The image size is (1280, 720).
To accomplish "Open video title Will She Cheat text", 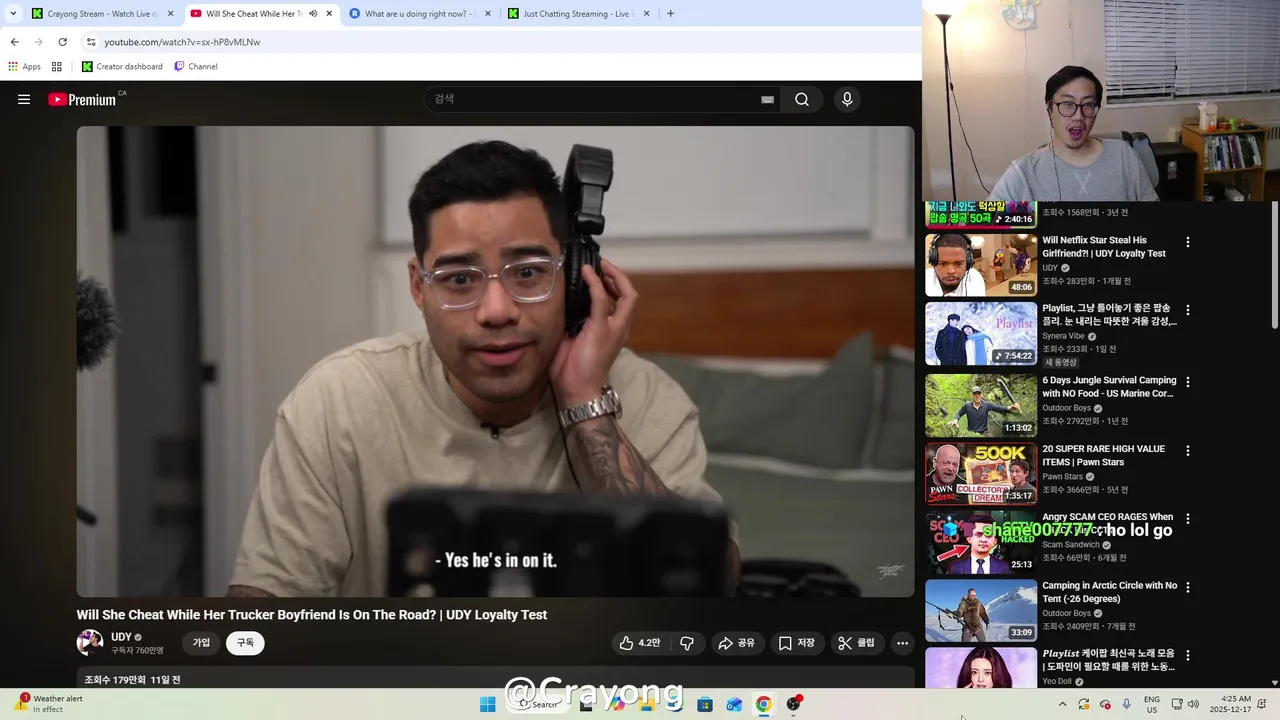I will pos(312,615).
